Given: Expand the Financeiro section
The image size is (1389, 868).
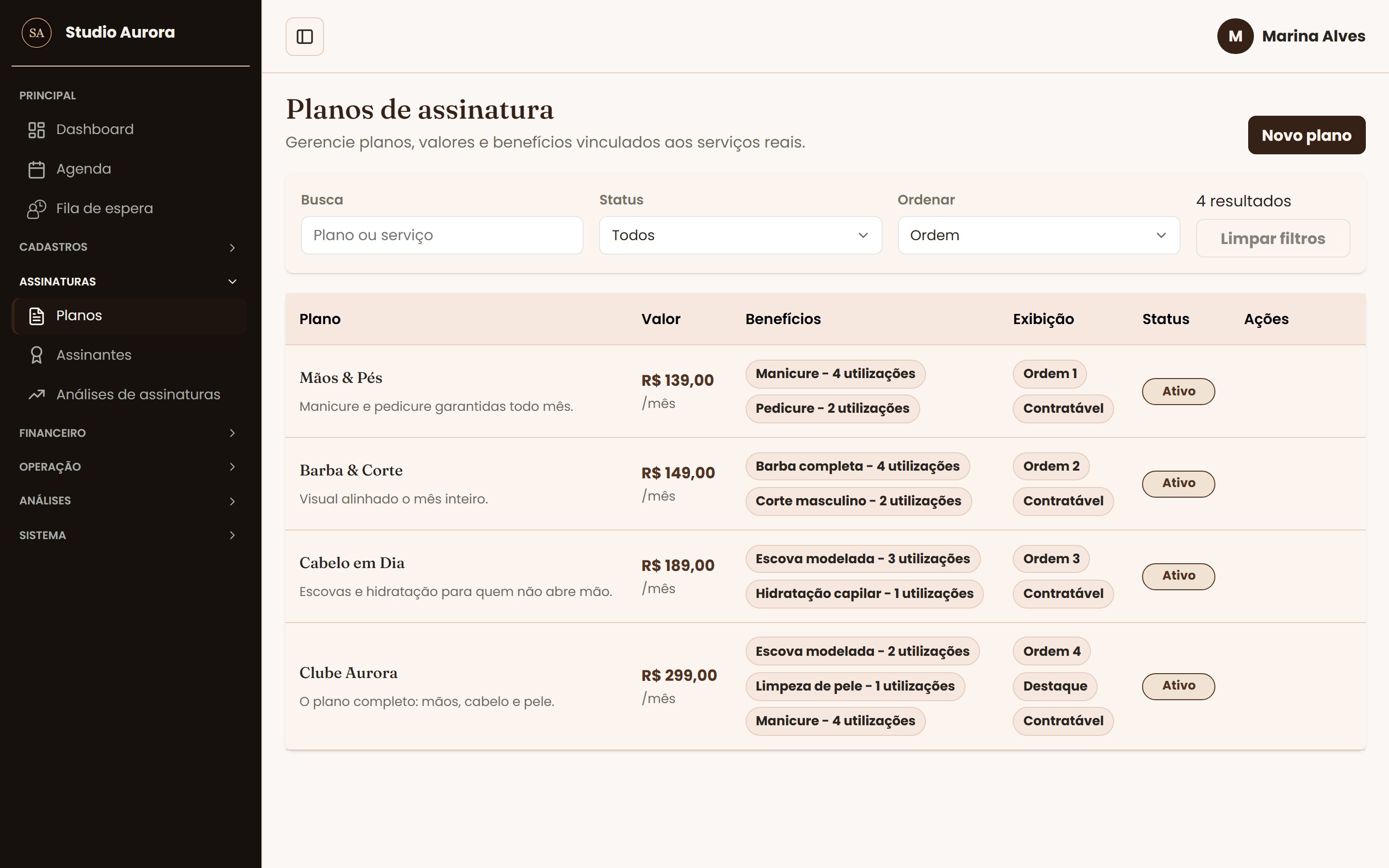Looking at the screenshot, I should pos(130,433).
